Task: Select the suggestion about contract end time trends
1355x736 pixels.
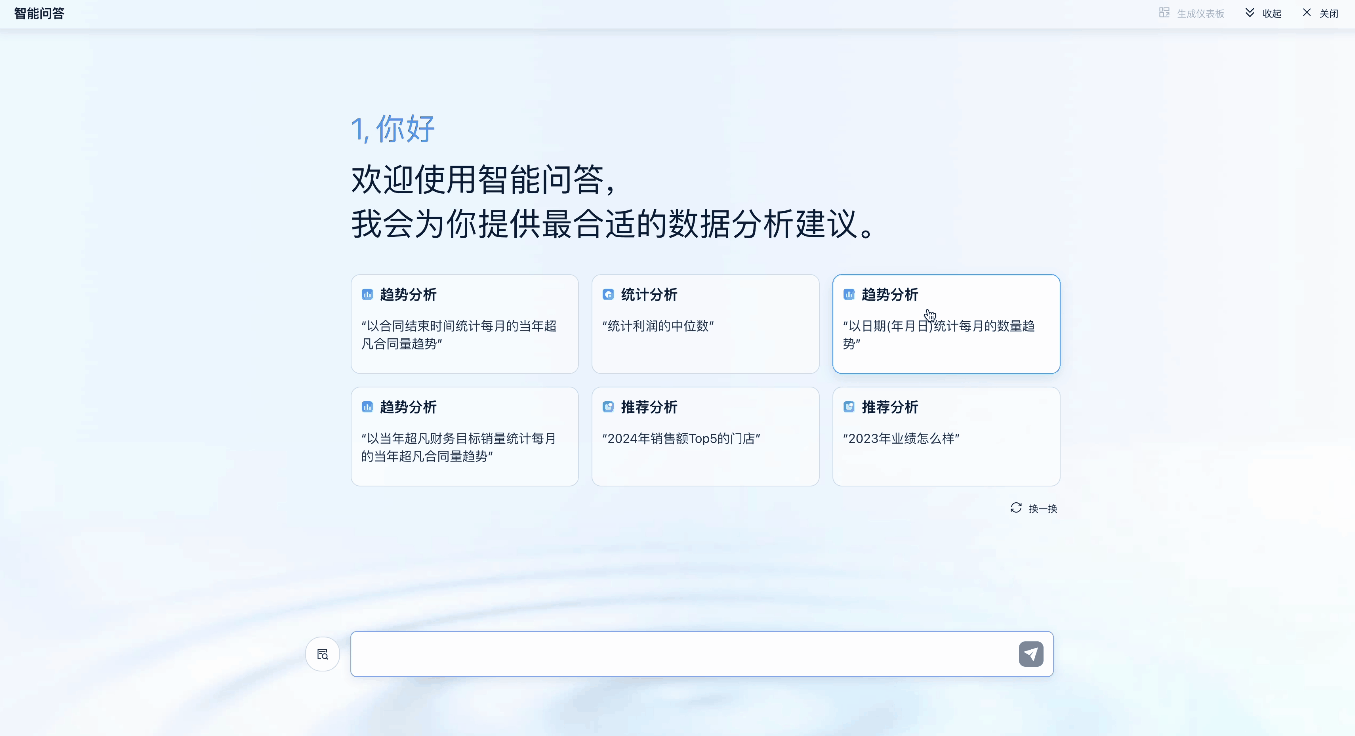Action: [x=464, y=324]
